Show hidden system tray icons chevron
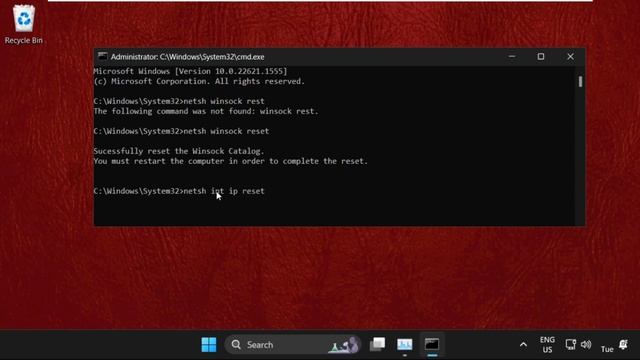640x360 pixels. [x=523, y=345]
